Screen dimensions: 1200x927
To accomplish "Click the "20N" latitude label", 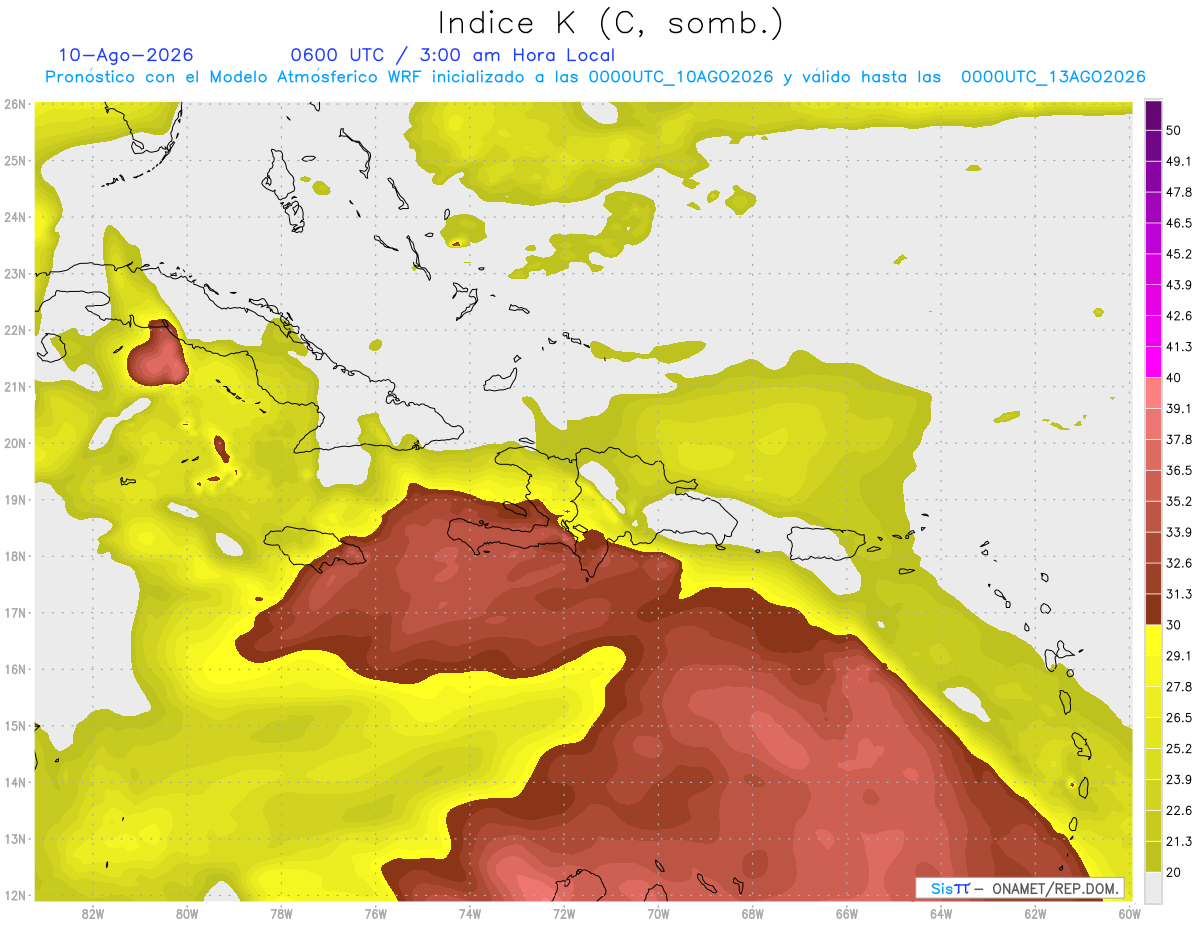I will point(14,443).
